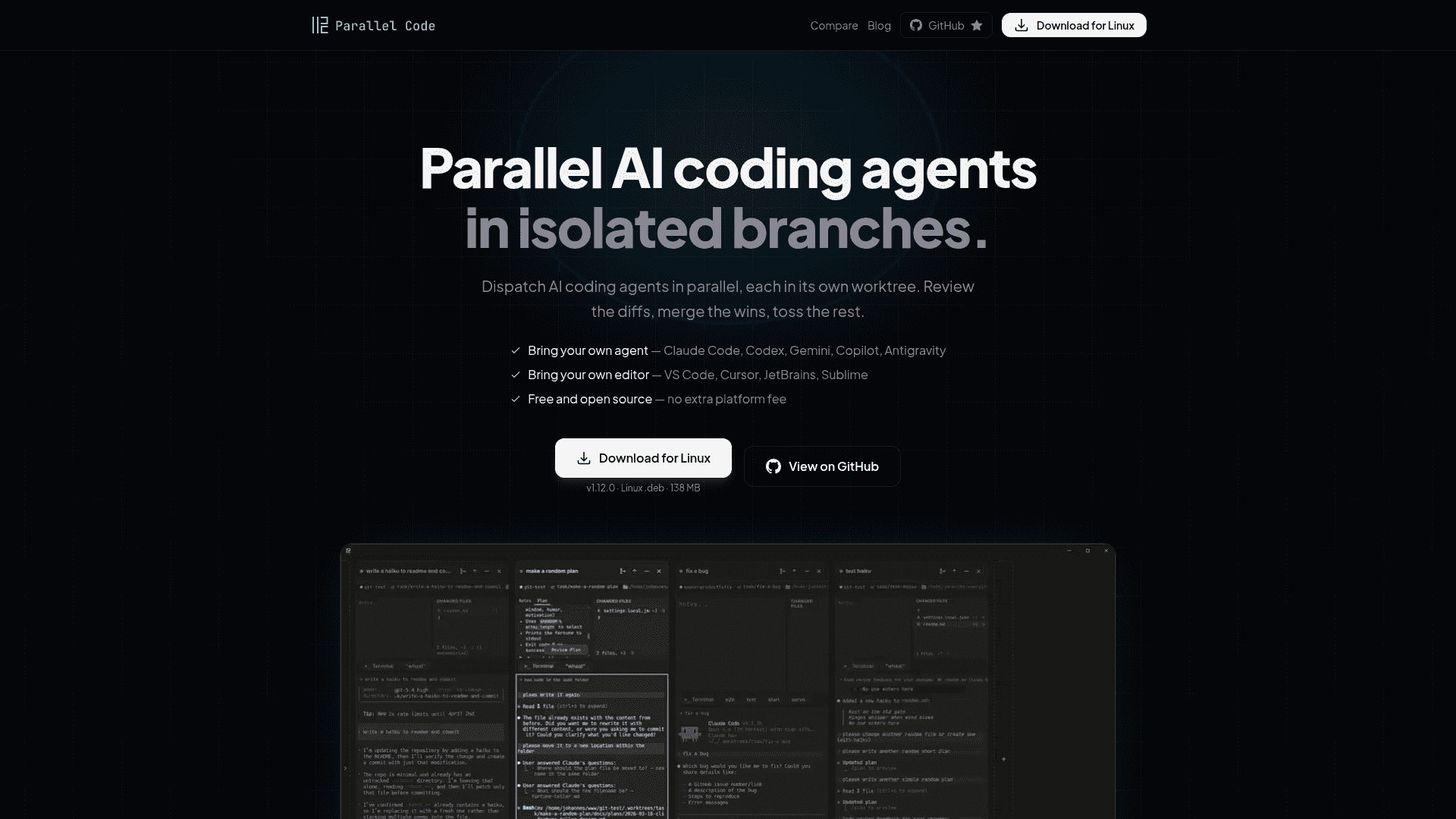This screenshot has height=819, width=1456.
Task: Close the make a random plan panel
Action: (x=659, y=571)
